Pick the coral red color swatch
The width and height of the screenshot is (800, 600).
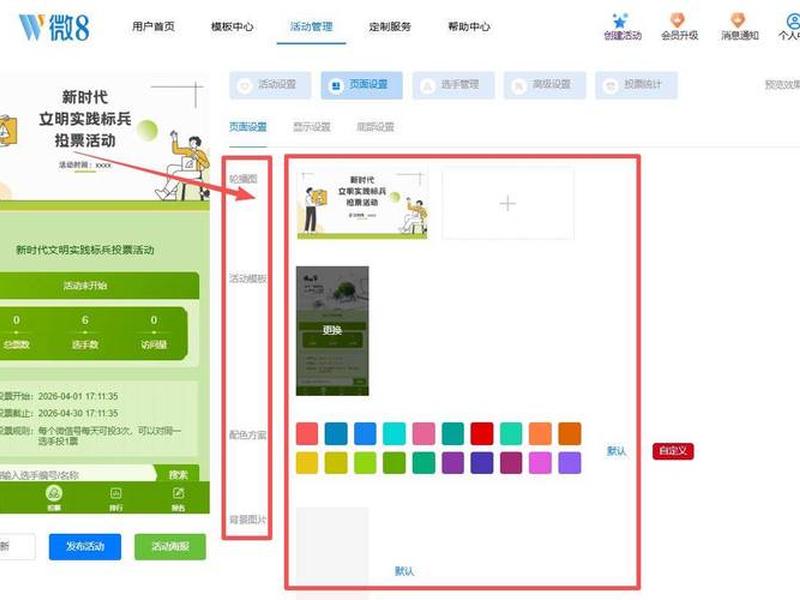point(307,434)
